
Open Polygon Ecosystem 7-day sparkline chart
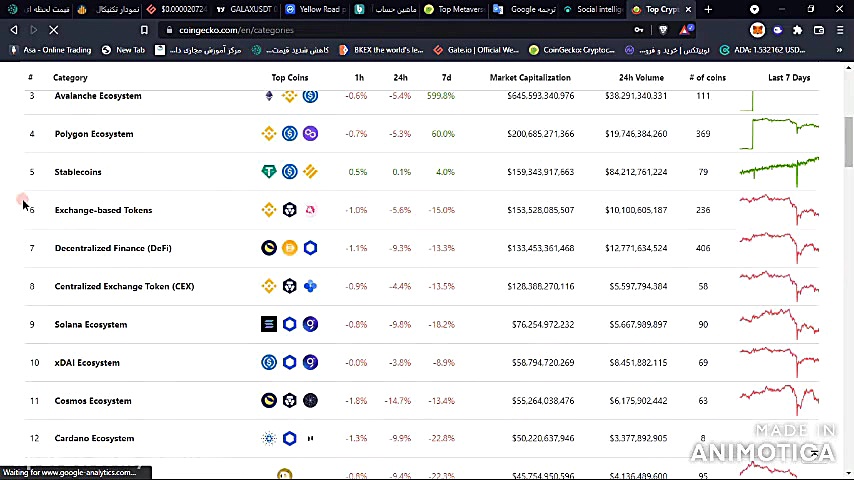[779, 133]
